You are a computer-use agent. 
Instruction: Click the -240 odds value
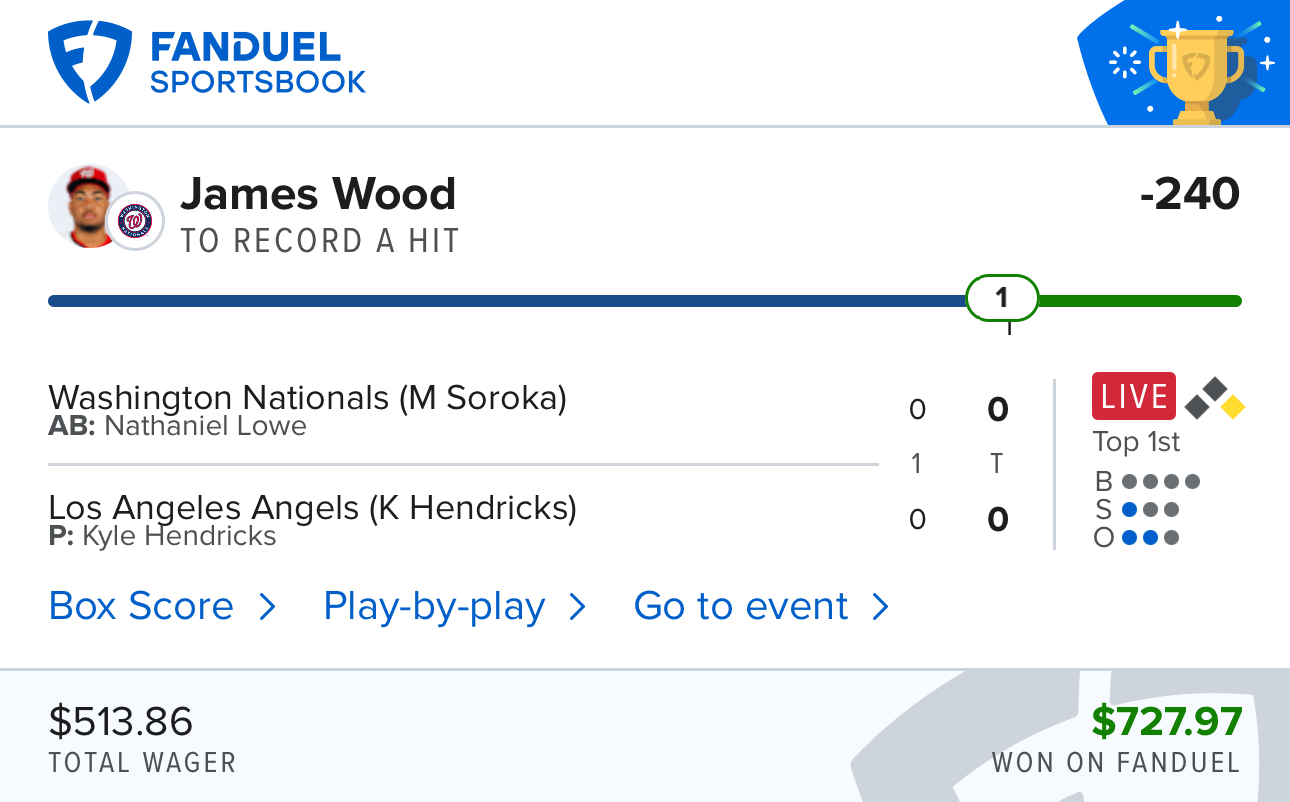pos(1190,194)
